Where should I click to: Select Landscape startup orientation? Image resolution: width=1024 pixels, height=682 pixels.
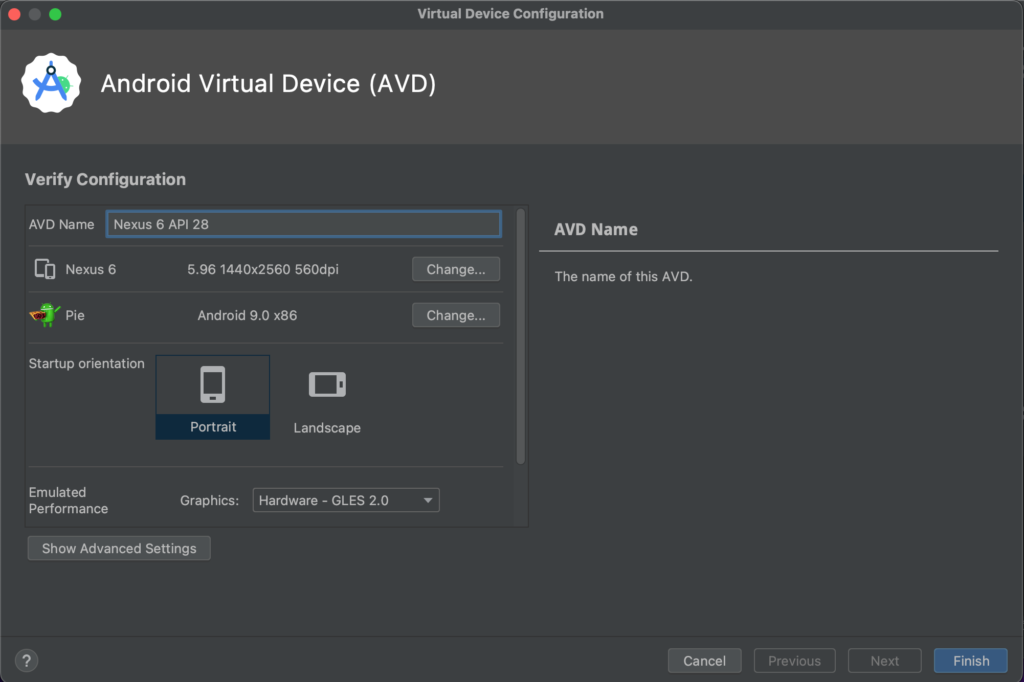[x=327, y=397]
